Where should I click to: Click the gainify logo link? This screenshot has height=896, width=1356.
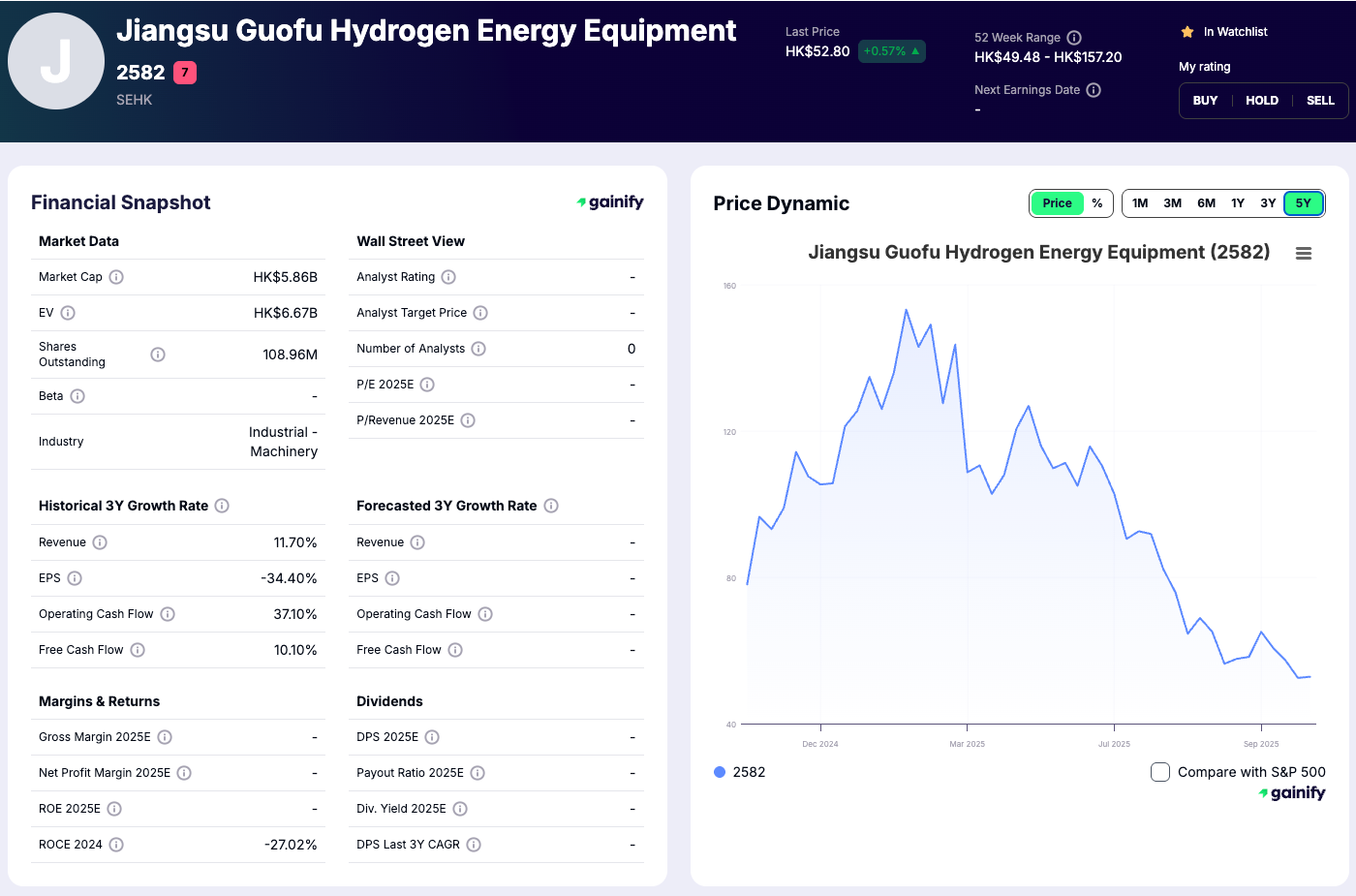tap(610, 201)
